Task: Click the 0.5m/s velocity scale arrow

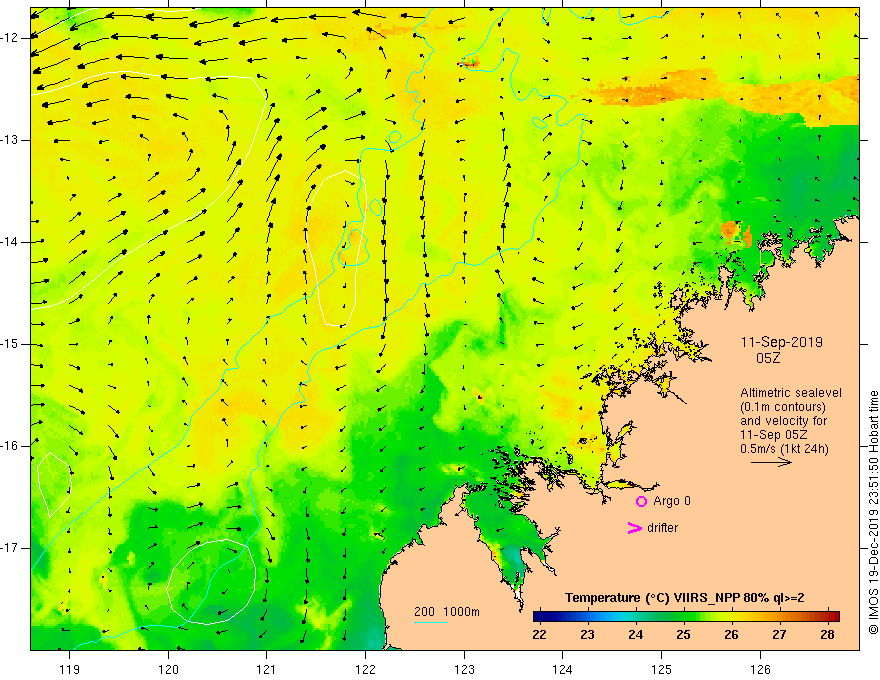Action: 772,463
